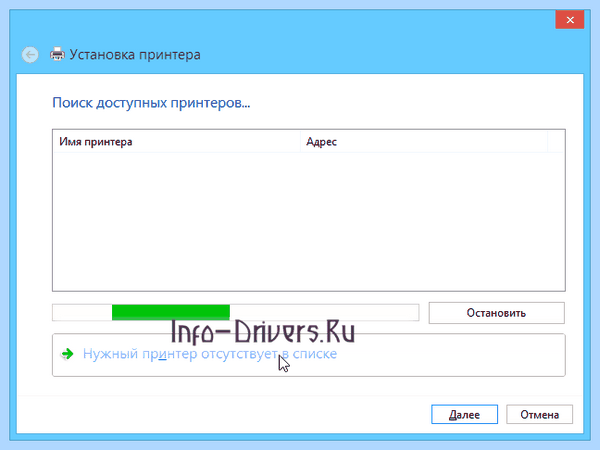
Task: Click the back arrow button
Action: [30, 55]
